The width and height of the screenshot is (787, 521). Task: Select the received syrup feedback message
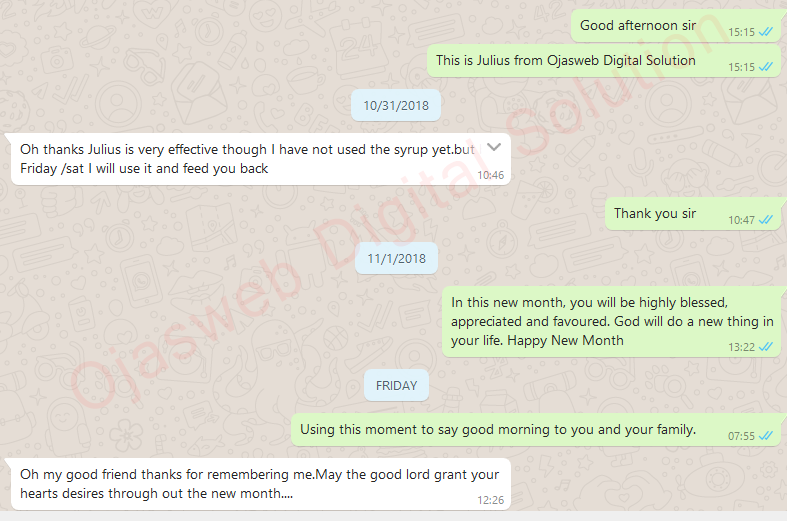pyautogui.click(x=259, y=159)
